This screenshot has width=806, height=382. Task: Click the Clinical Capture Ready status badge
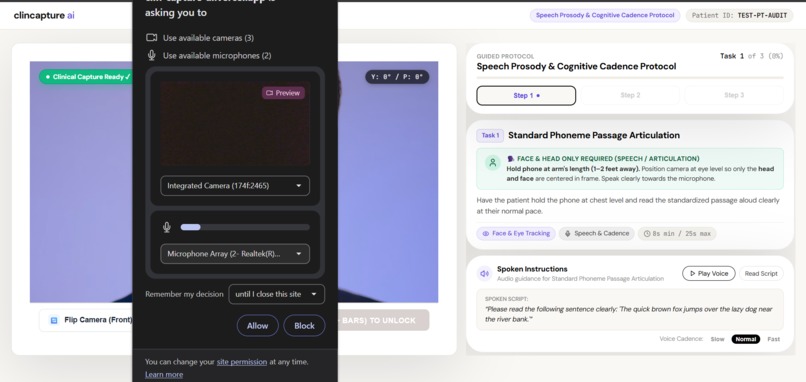[x=86, y=77]
